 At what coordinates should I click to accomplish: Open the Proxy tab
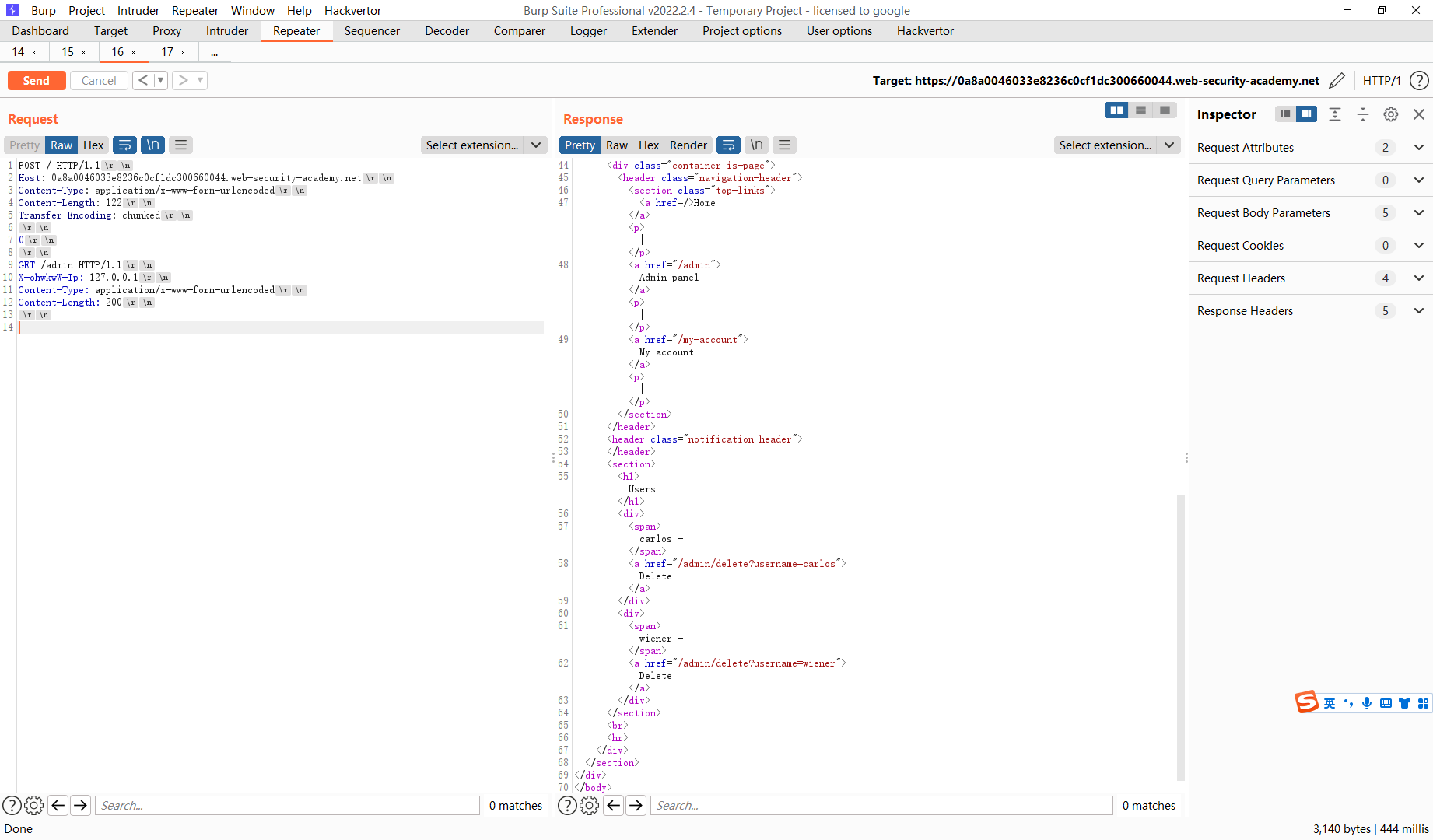[x=166, y=31]
